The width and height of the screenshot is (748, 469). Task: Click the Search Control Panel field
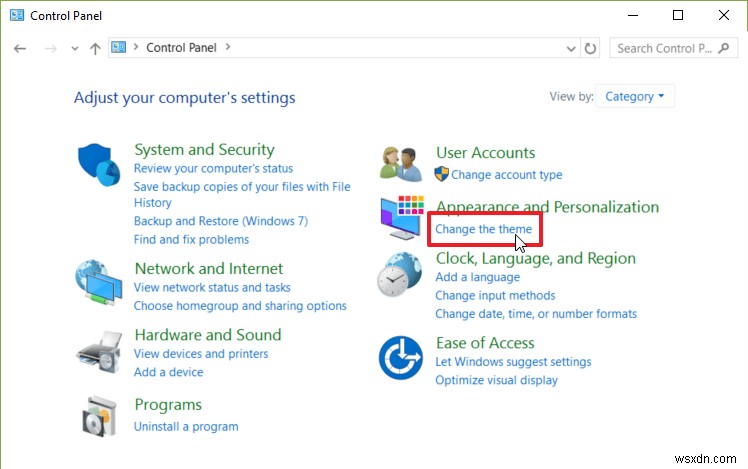tap(674, 48)
